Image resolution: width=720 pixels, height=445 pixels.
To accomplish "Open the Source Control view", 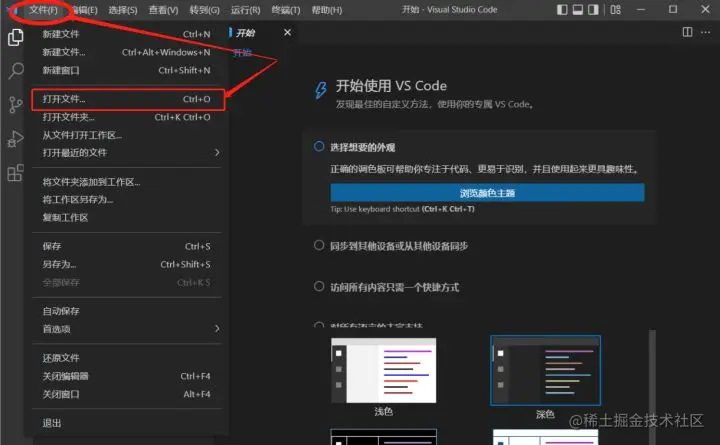I will point(15,105).
